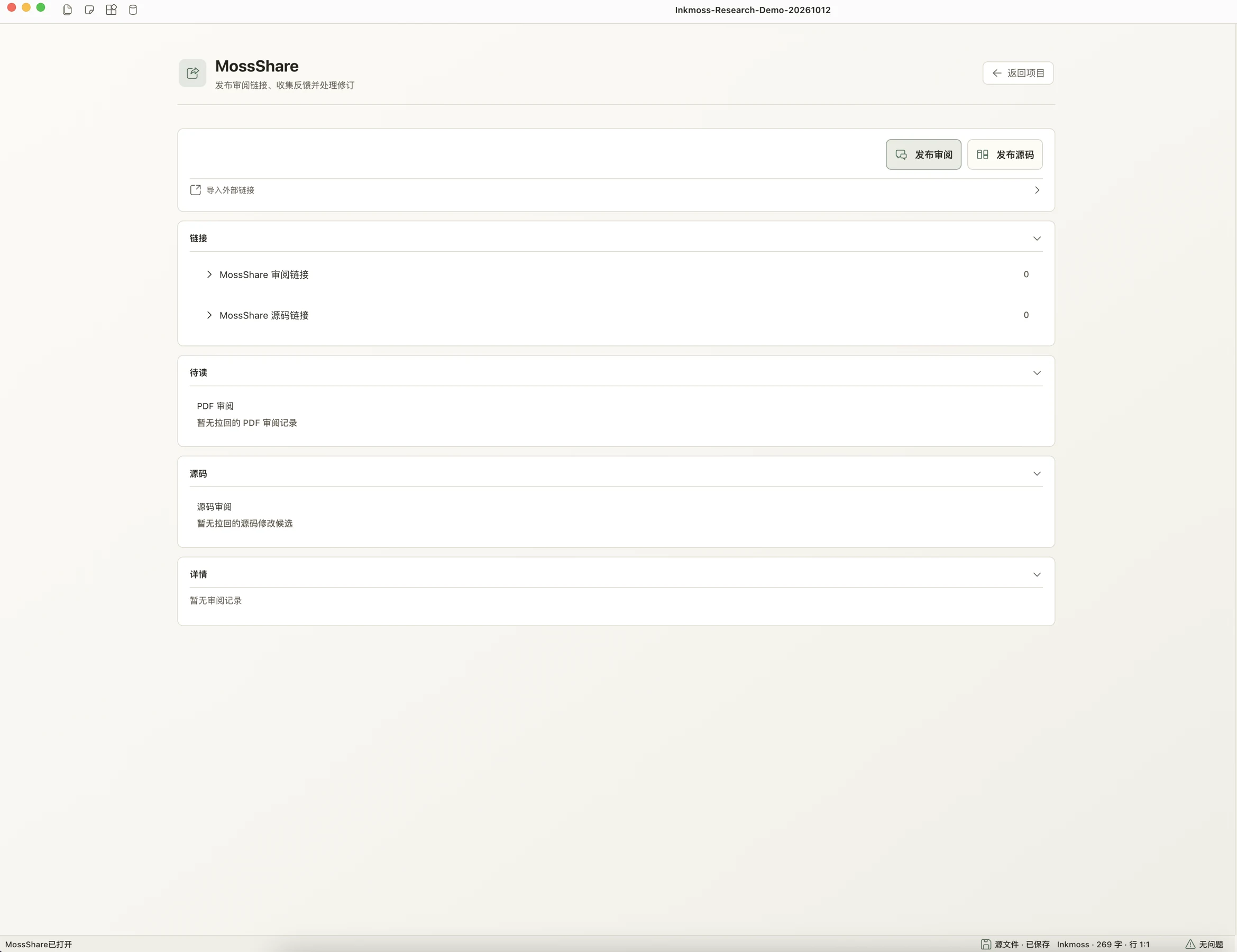Screen dimensions: 1237x952
Task: Open the stacked documents icon in title bar
Action: pos(67,10)
